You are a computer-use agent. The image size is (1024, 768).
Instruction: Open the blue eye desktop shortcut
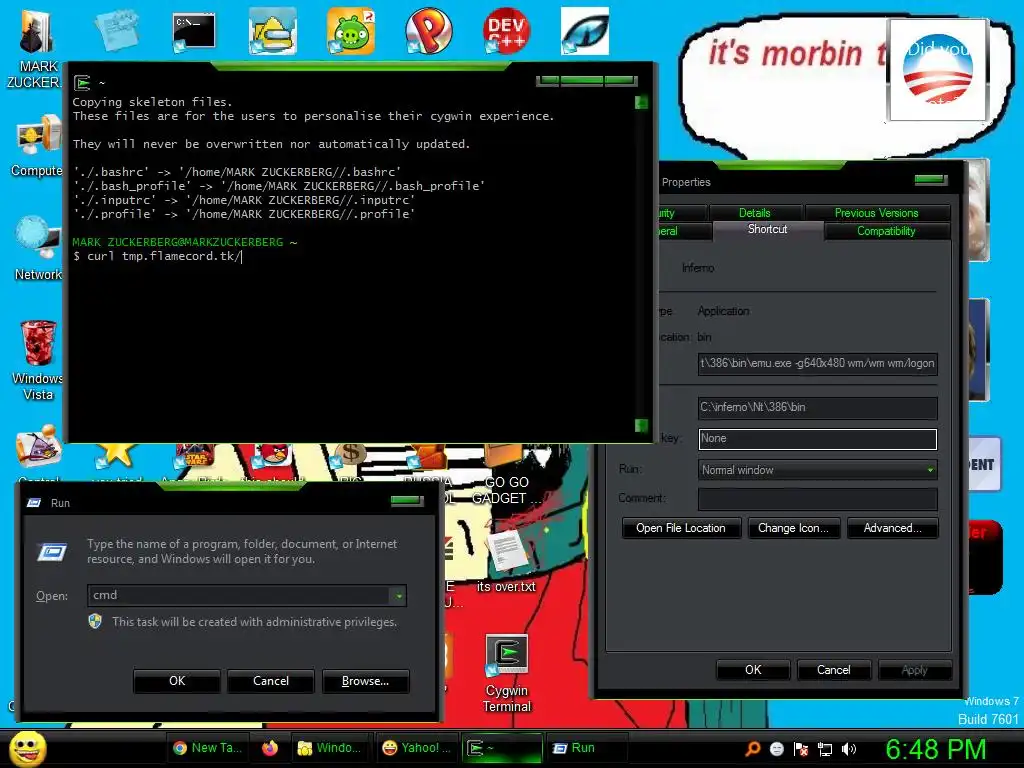click(584, 31)
